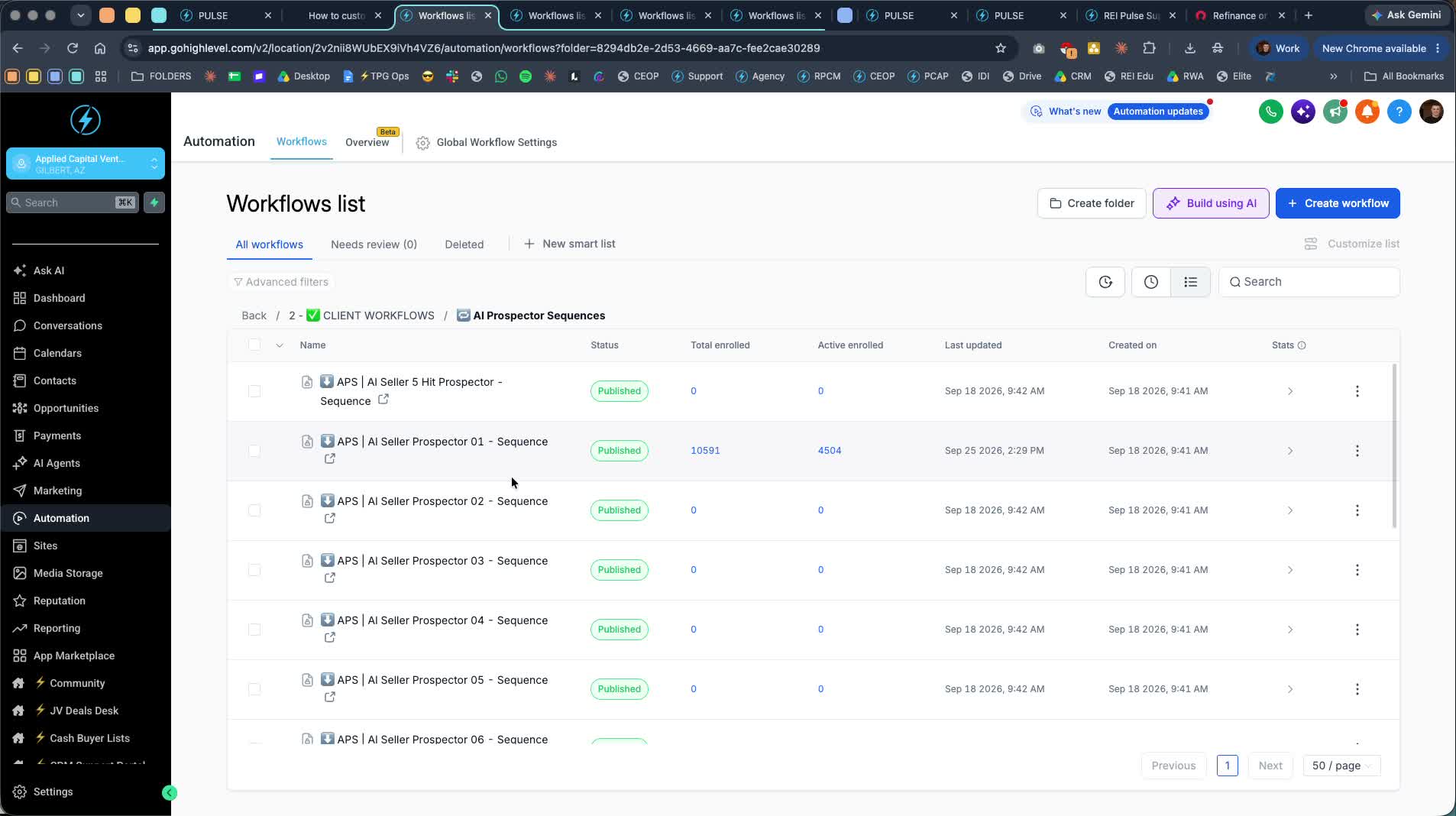Viewport: 1456px width, 816px height.
Task: Open the 50 / page size dropdown
Action: click(1341, 766)
